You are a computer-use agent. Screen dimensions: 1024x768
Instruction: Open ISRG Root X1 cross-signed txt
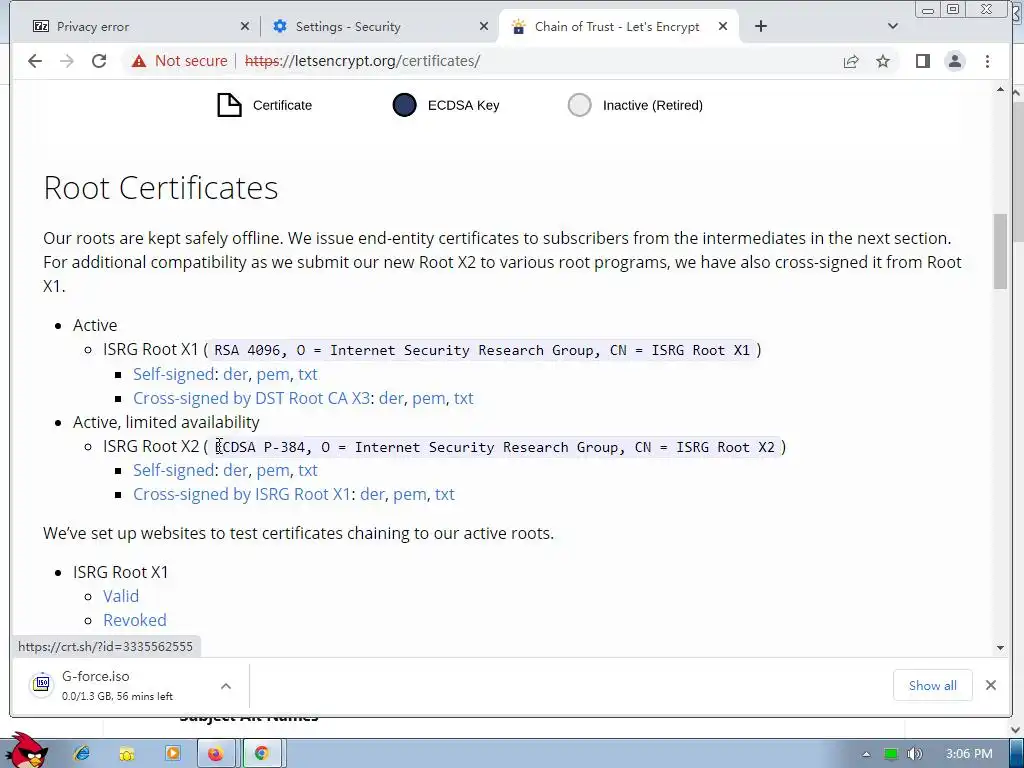click(x=445, y=494)
